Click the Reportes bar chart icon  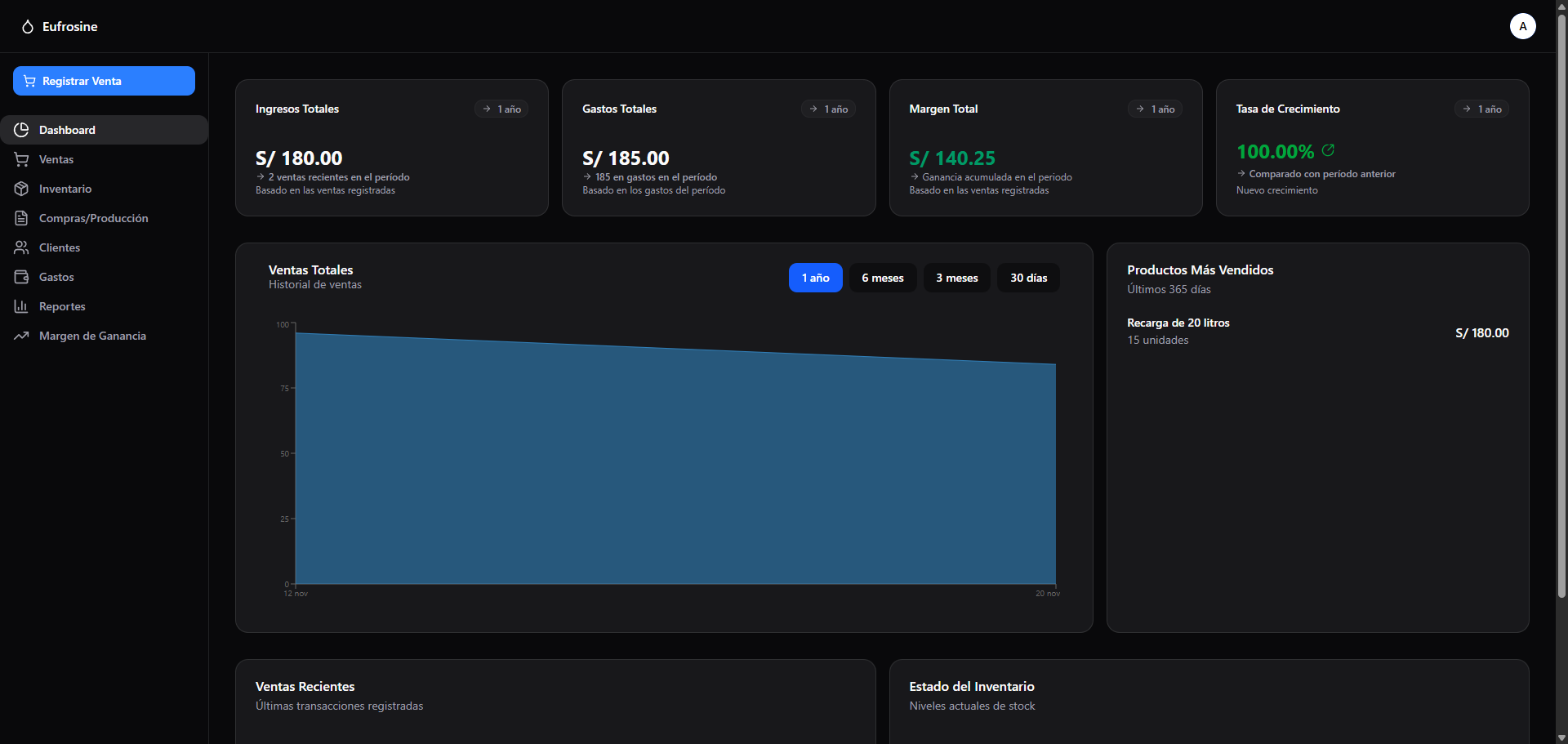coord(21,306)
